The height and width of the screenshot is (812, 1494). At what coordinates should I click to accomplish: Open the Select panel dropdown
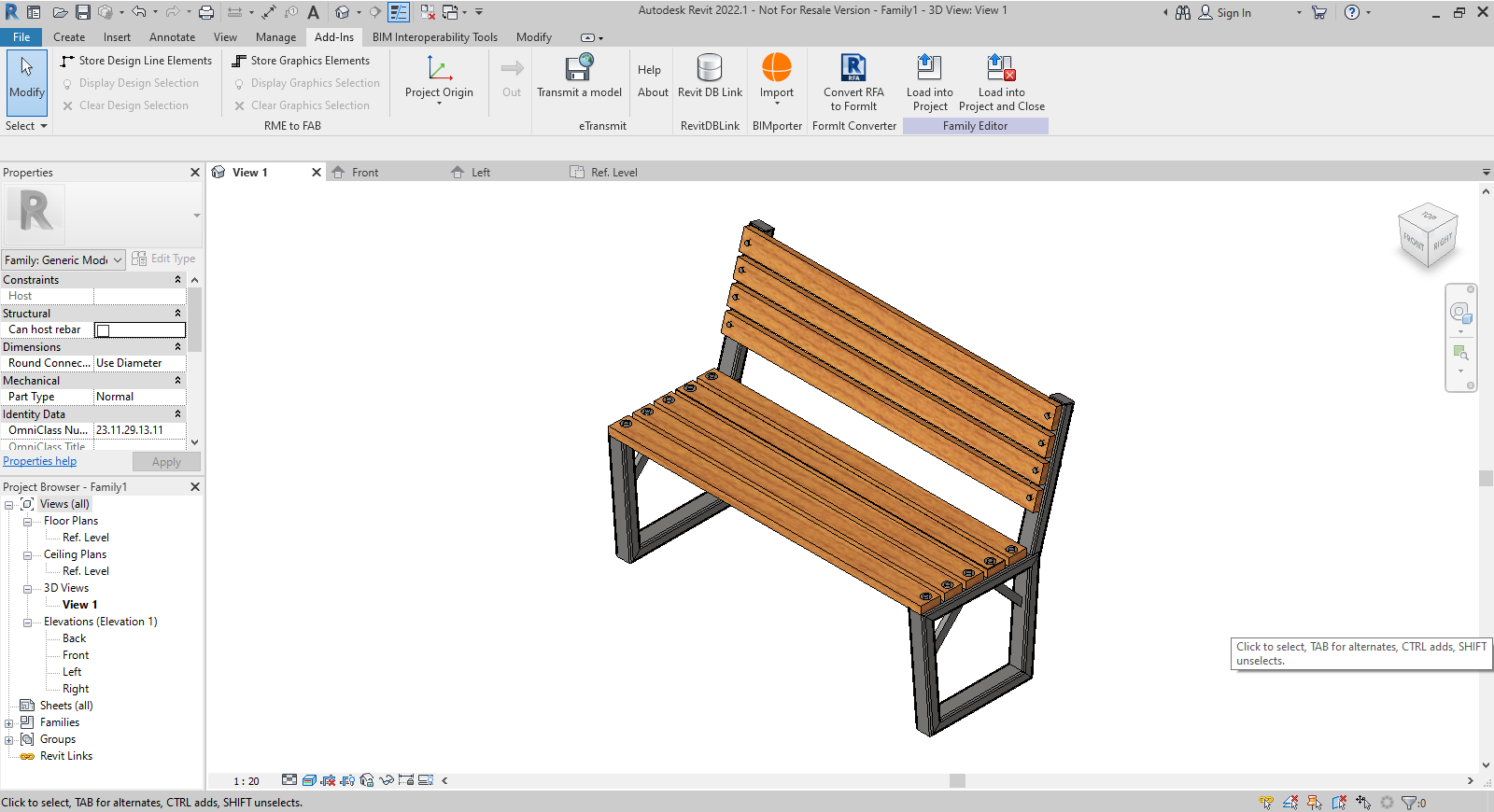coord(26,126)
